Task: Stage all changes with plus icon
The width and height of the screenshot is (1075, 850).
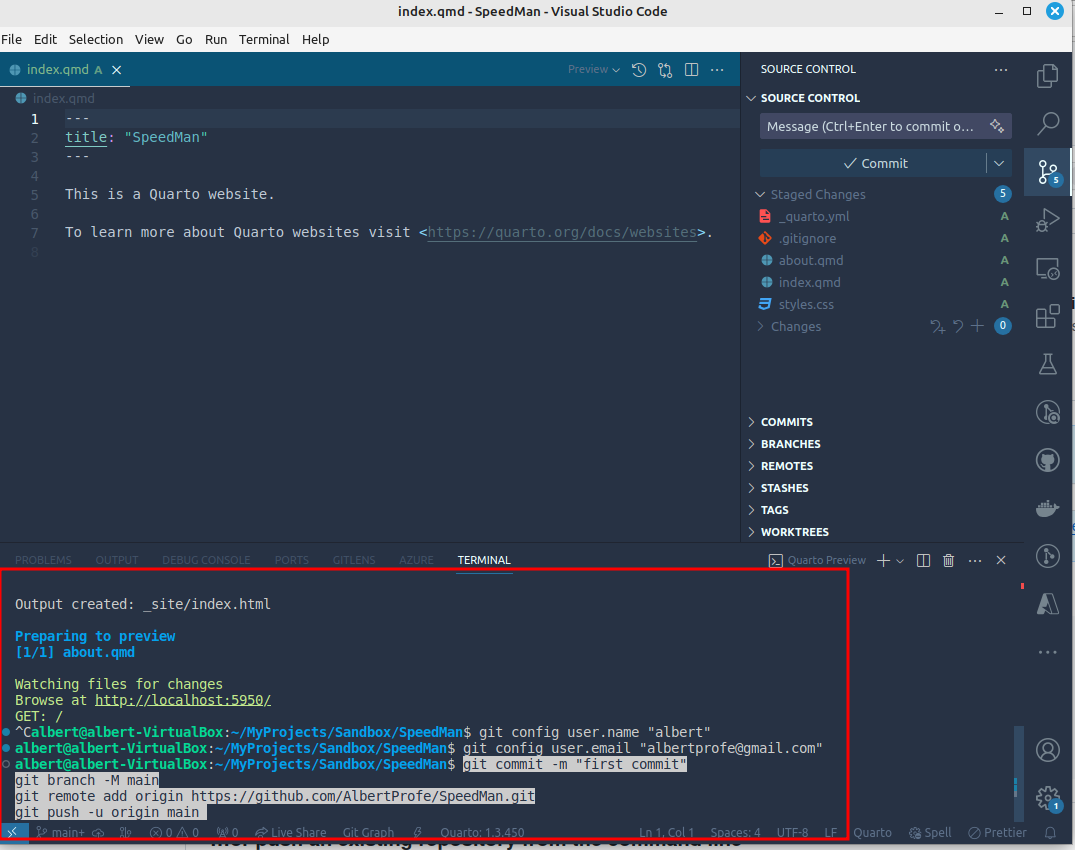Action: click(x=978, y=326)
